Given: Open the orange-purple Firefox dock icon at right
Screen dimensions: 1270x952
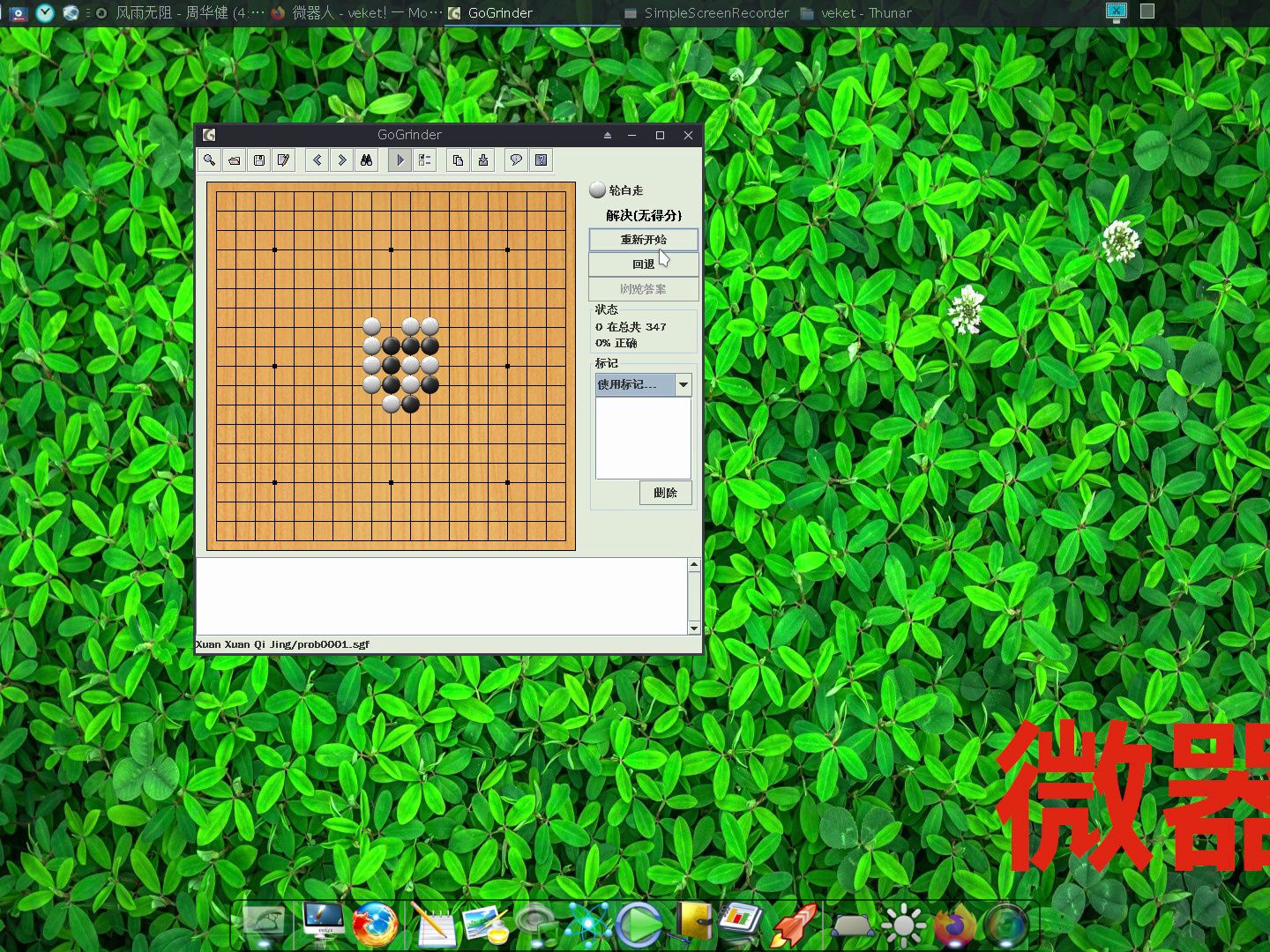Looking at the screenshot, I should [954, 926].
